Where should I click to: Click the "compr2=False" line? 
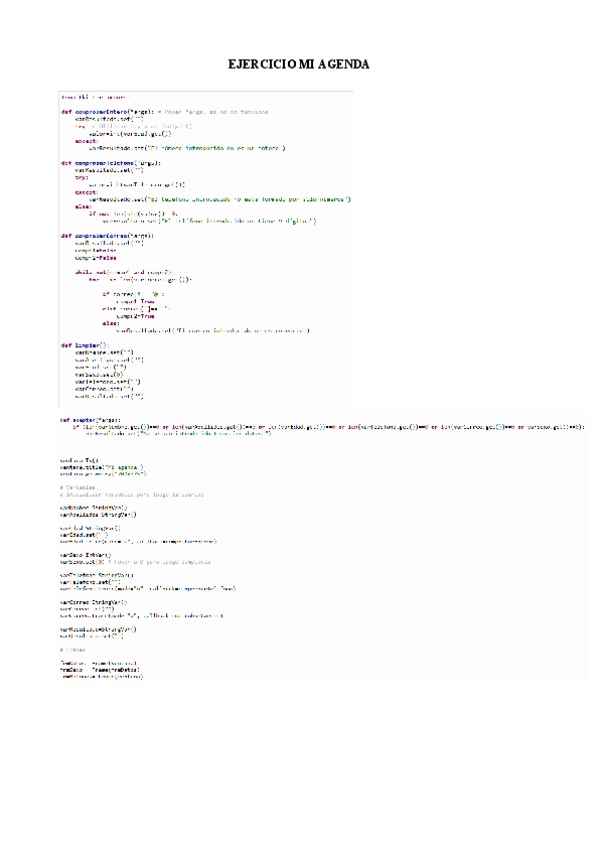(x=96, y=258)
